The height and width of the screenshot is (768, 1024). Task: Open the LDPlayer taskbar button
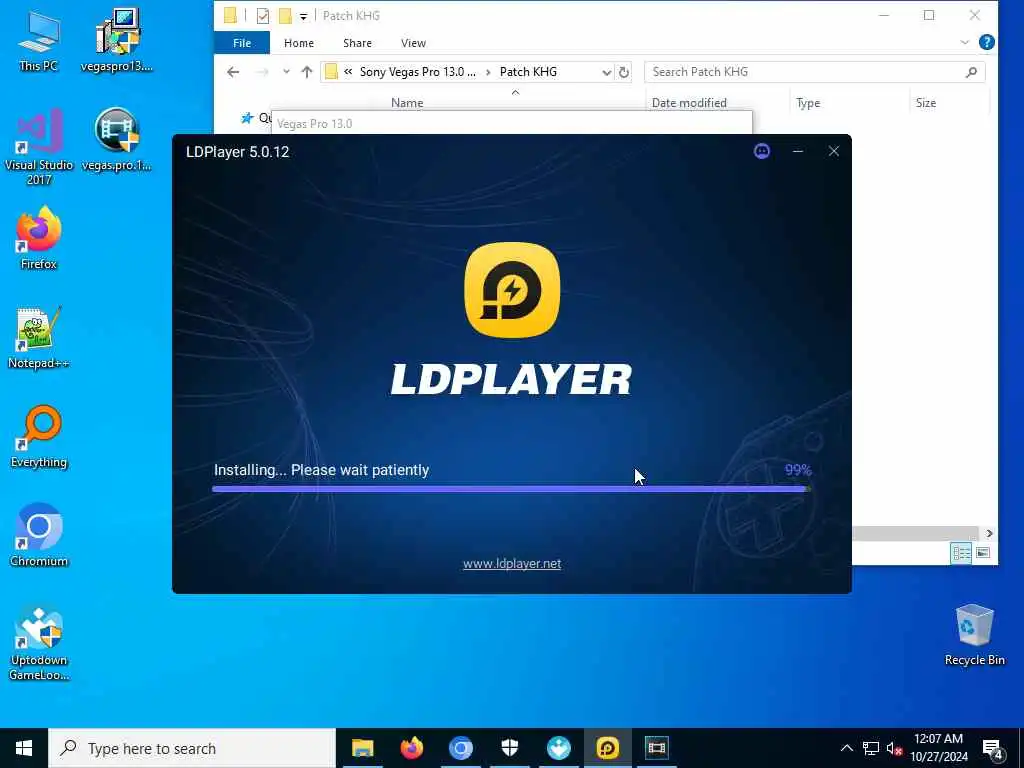pyautogui.click(x=607, y=748)
